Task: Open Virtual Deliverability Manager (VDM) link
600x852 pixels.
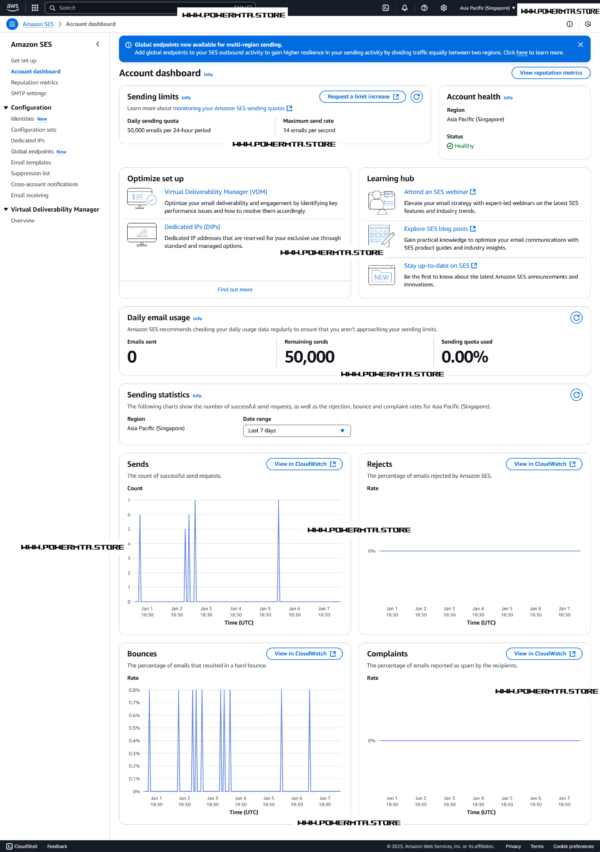Action: click(216, 192)
